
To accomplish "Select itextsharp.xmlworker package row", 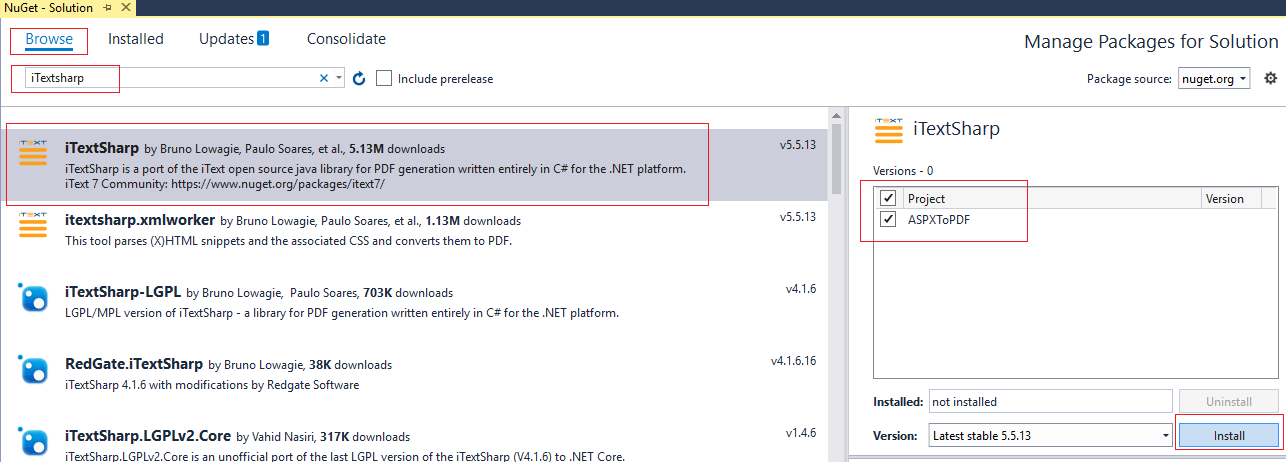I will 415,235.
